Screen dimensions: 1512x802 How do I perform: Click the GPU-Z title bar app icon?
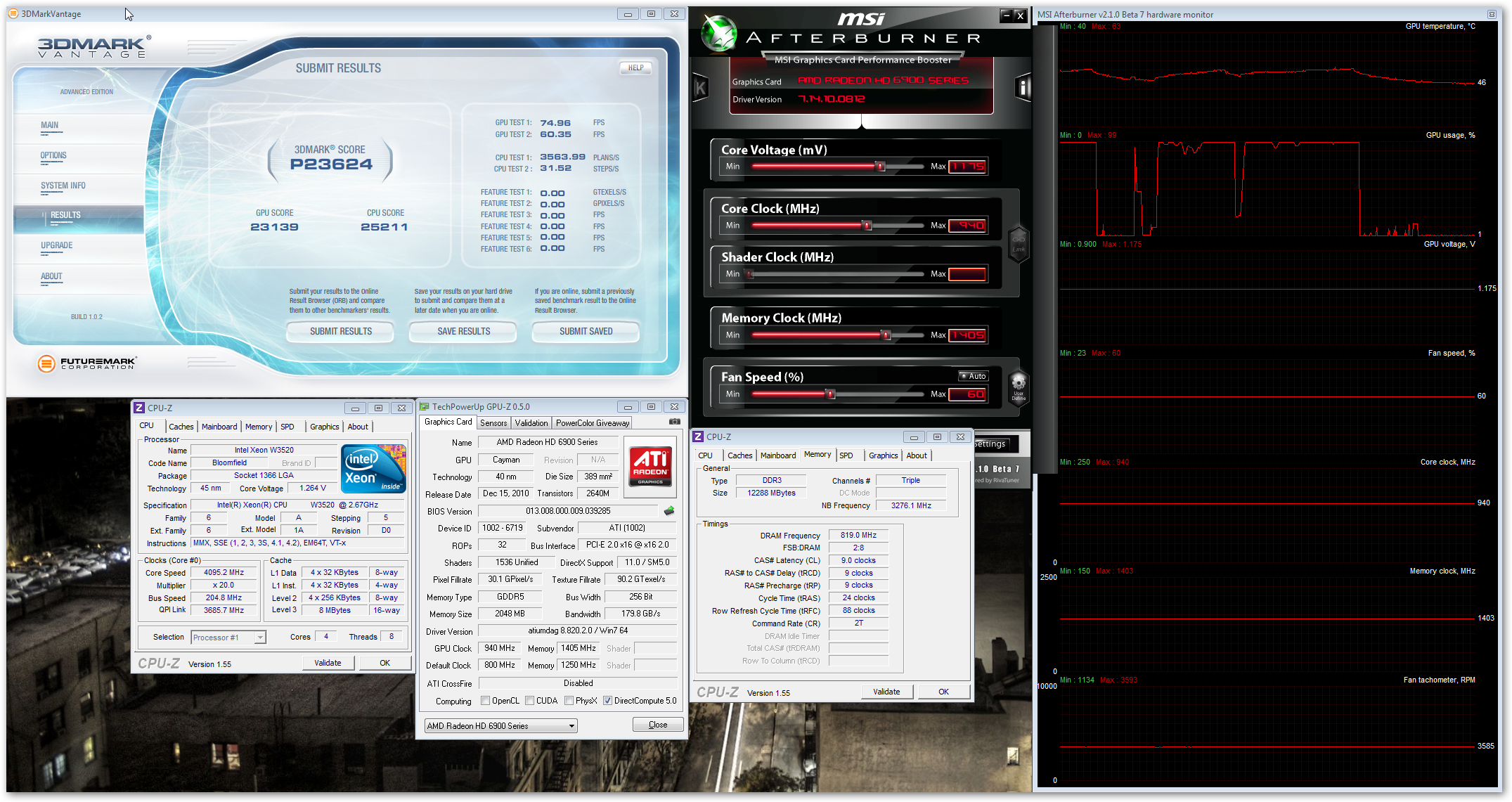point(424,406)
